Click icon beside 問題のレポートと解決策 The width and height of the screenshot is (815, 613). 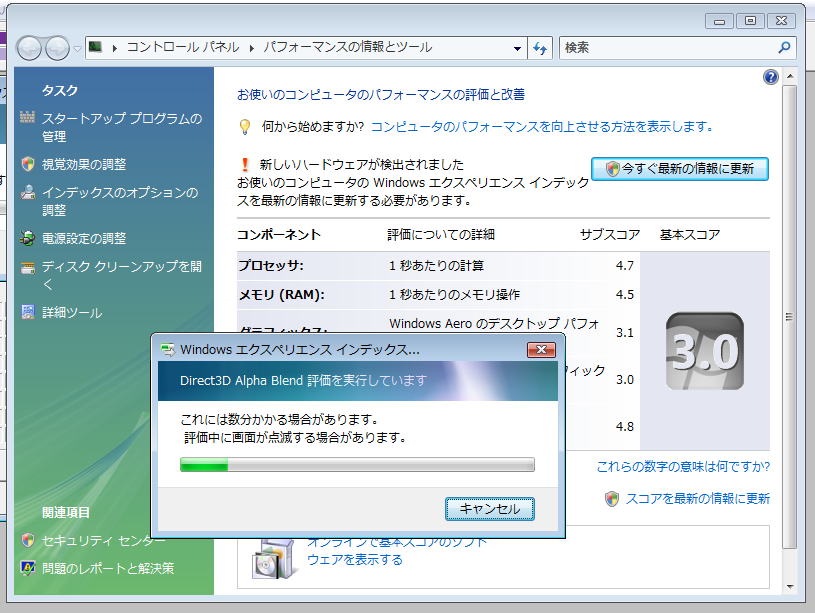[x=28, y=568]
